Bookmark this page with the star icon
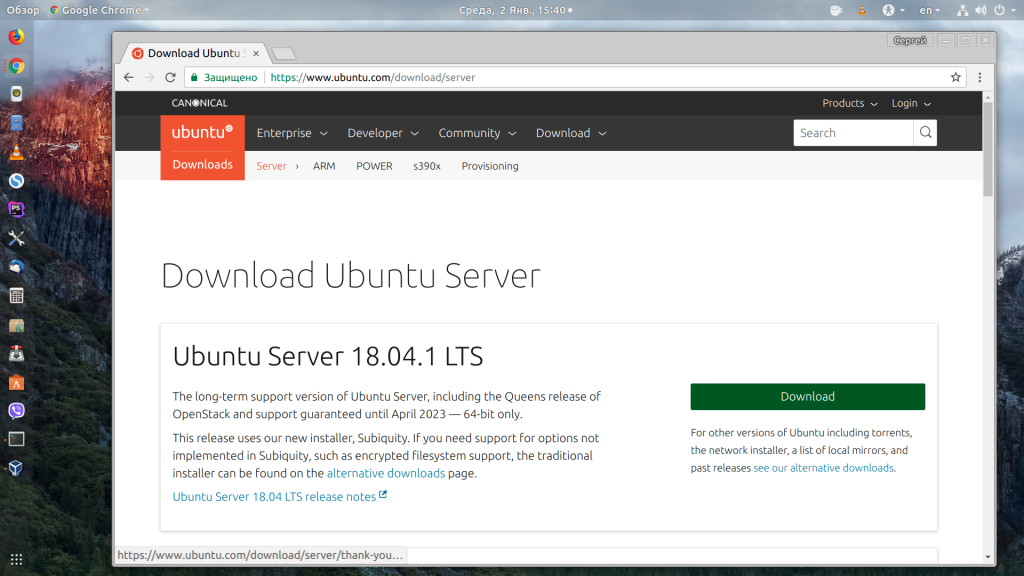This screenshot has height=576, width=1024. tap(957, 77)
